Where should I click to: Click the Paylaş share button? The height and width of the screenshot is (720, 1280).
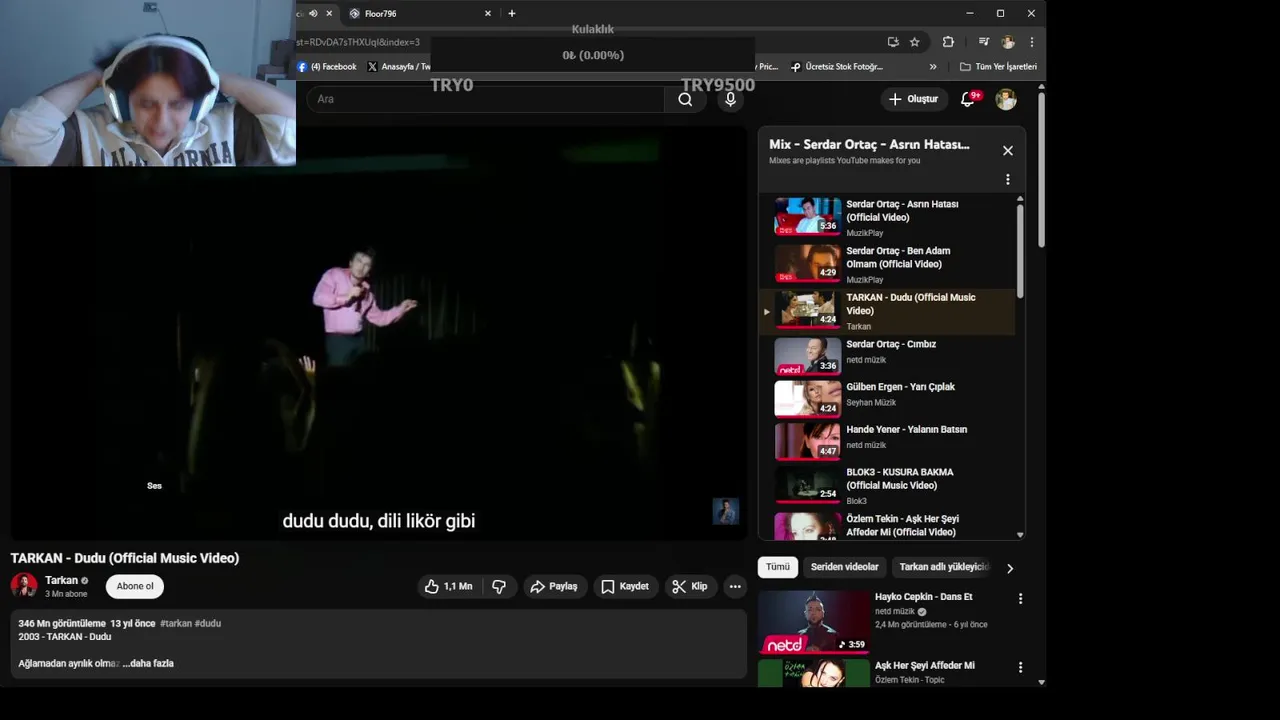coord(553,586)
